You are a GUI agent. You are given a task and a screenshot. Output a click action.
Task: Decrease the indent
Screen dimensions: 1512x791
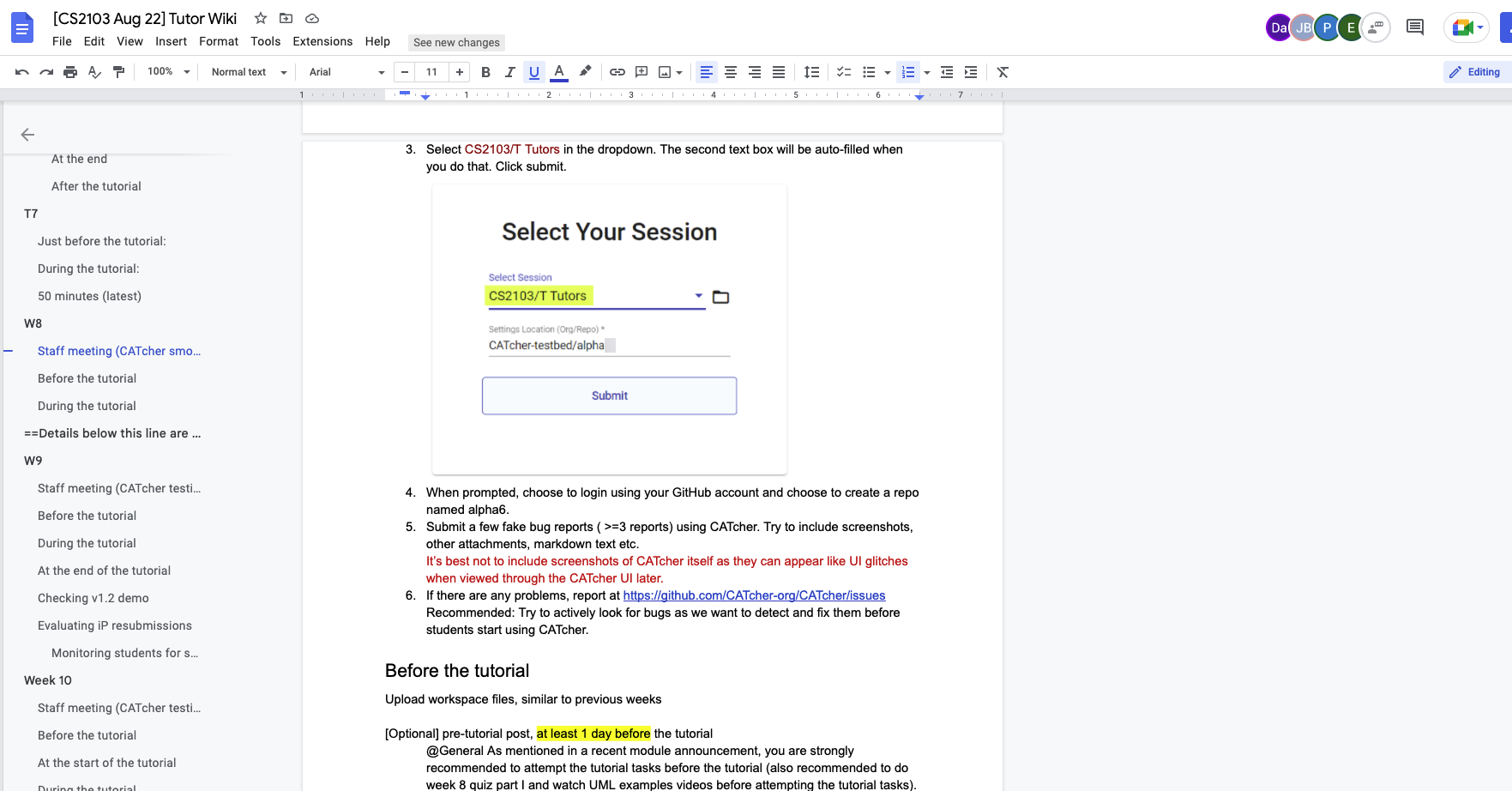(947, 72)
